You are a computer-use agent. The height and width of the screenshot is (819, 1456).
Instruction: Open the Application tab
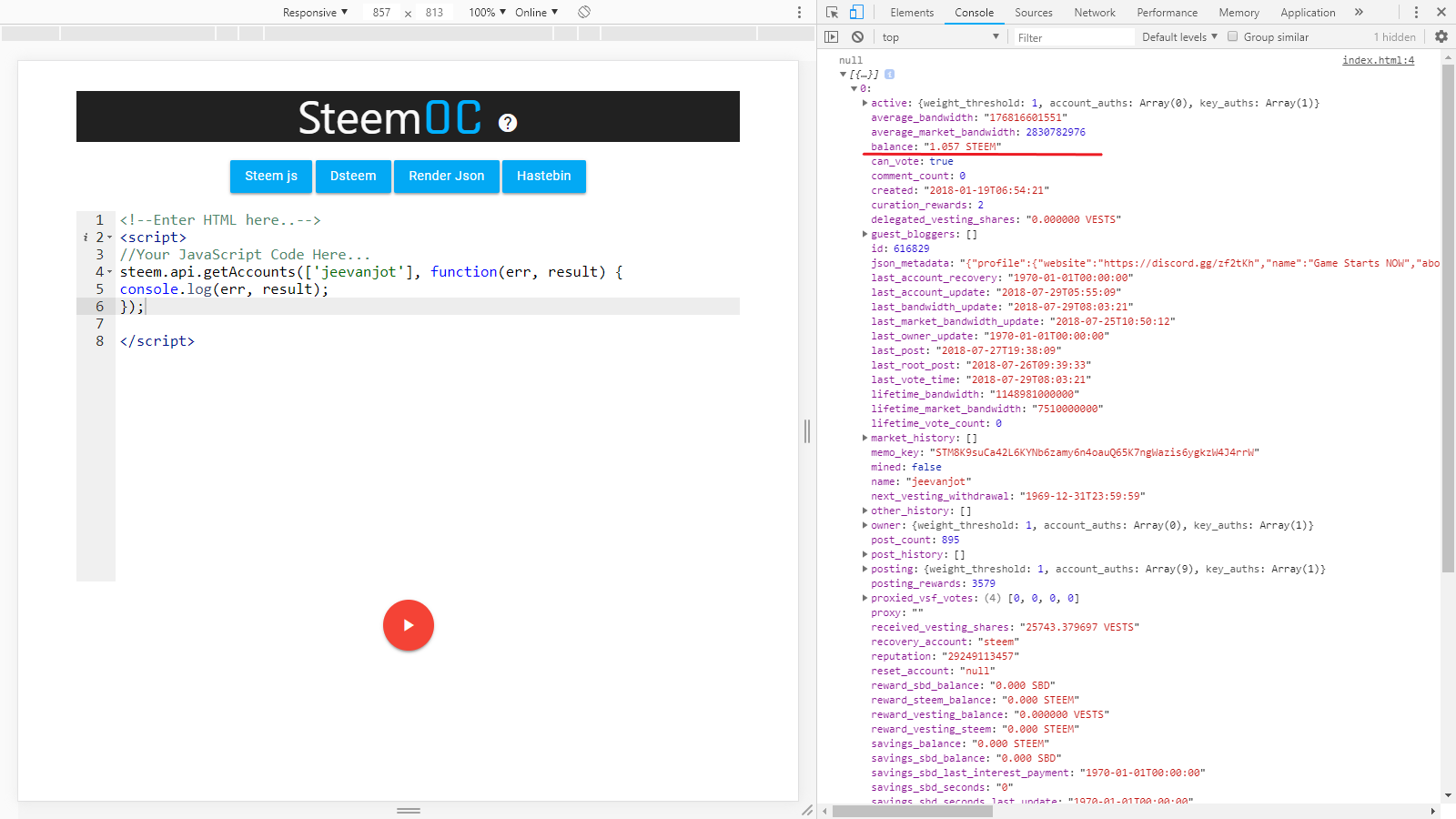1308,13
